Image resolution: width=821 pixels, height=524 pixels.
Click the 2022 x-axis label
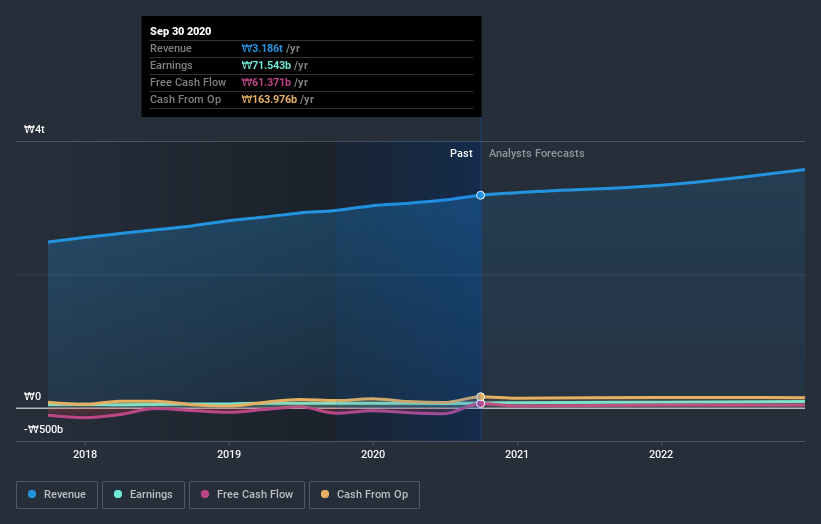661,454
